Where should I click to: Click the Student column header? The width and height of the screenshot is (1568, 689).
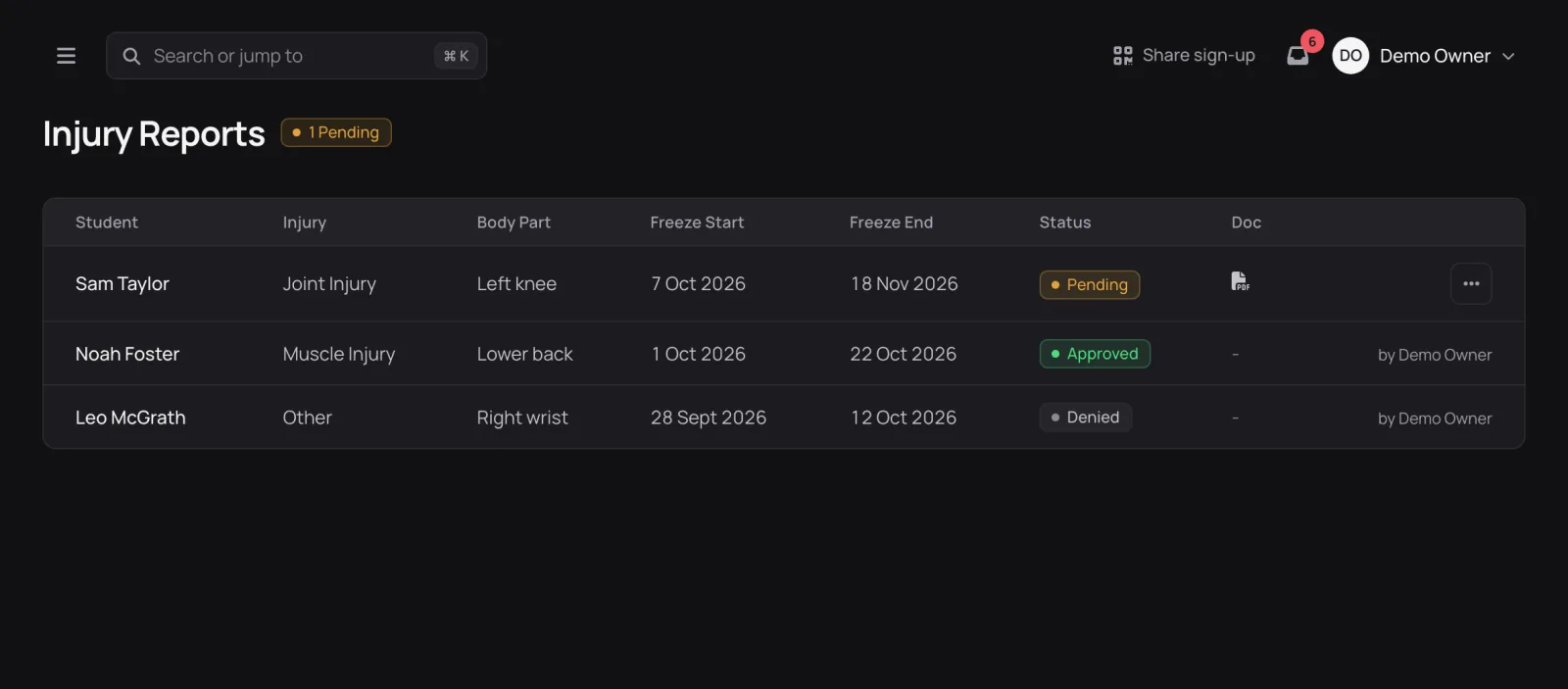click(107, 222)
